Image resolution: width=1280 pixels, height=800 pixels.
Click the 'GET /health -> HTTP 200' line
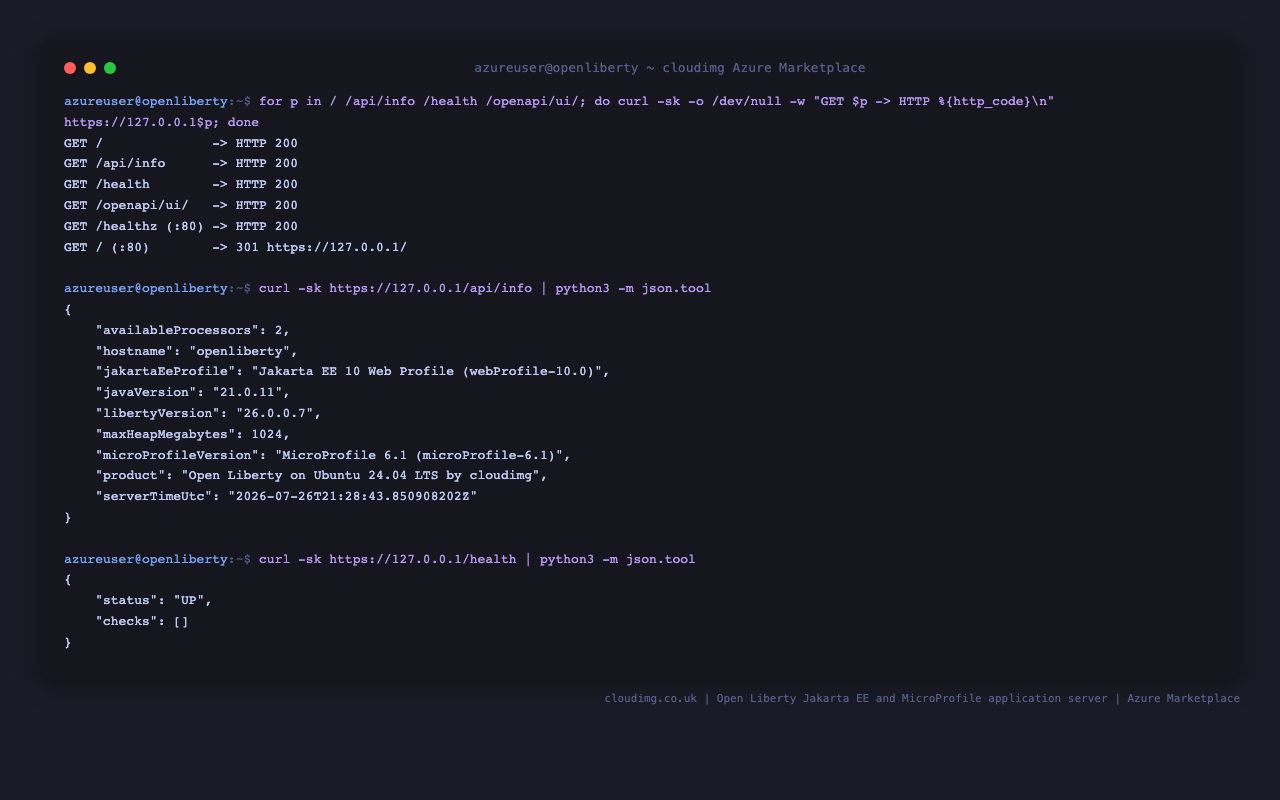tap(181, 185)
